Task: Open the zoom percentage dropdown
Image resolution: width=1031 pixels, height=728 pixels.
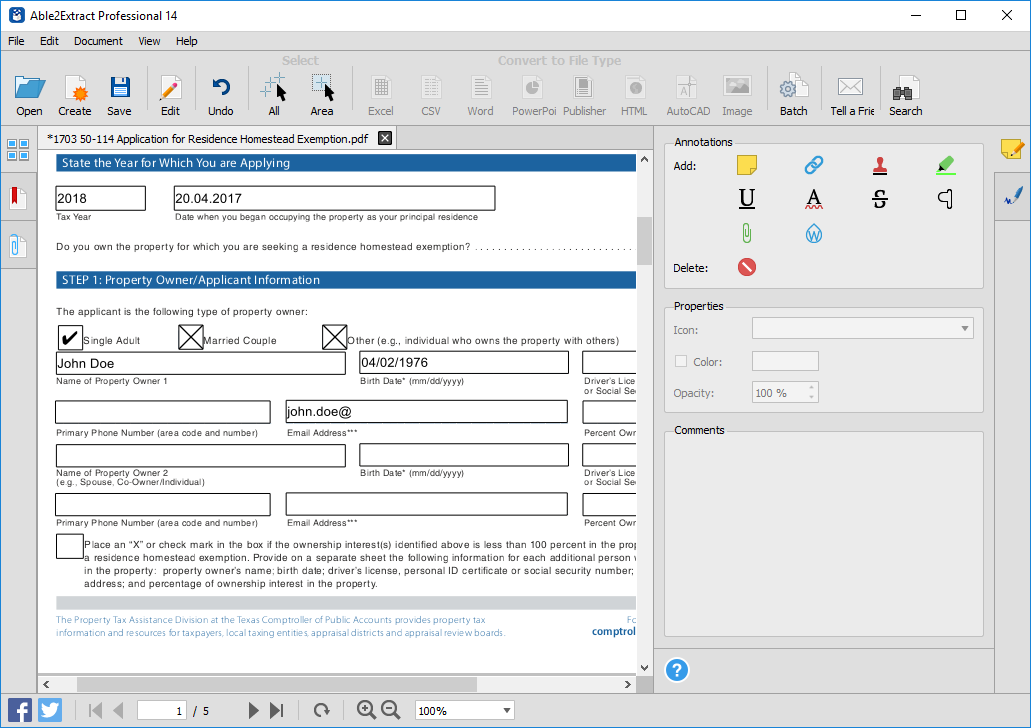Action: pyautogui.click(x=463, y=710)
